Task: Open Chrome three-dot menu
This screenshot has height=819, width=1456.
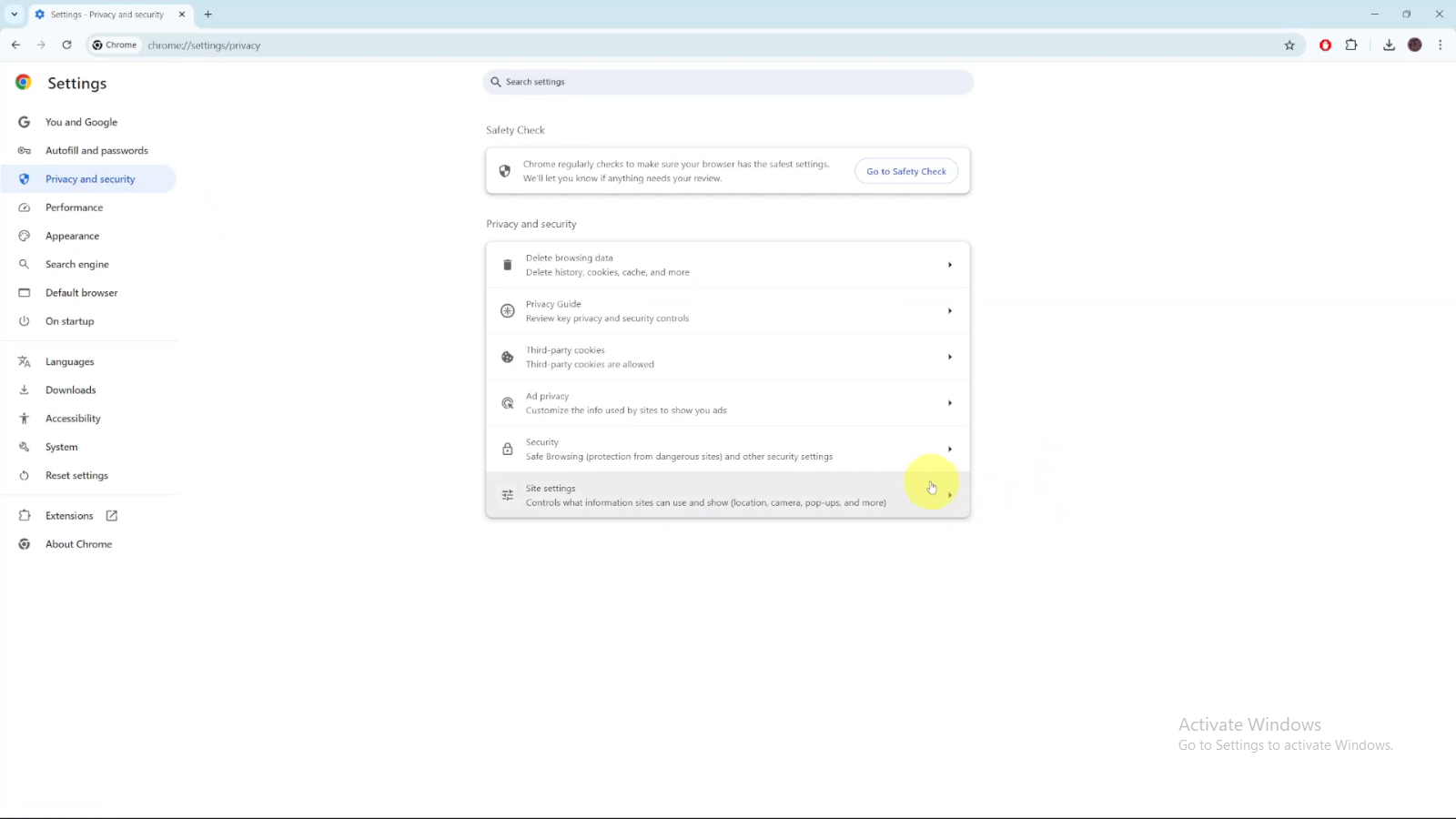Action: coord(1440,45)
